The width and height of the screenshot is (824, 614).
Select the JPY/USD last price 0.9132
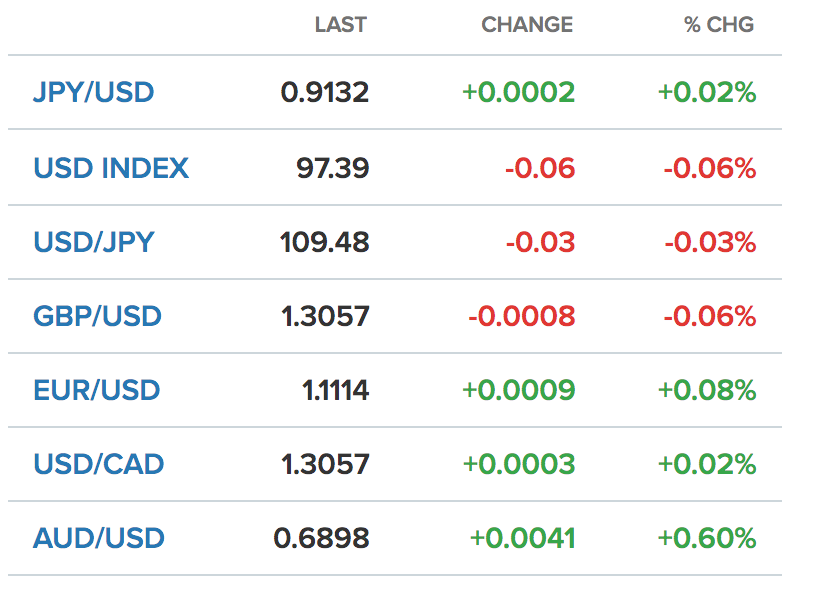click(325, 93)
